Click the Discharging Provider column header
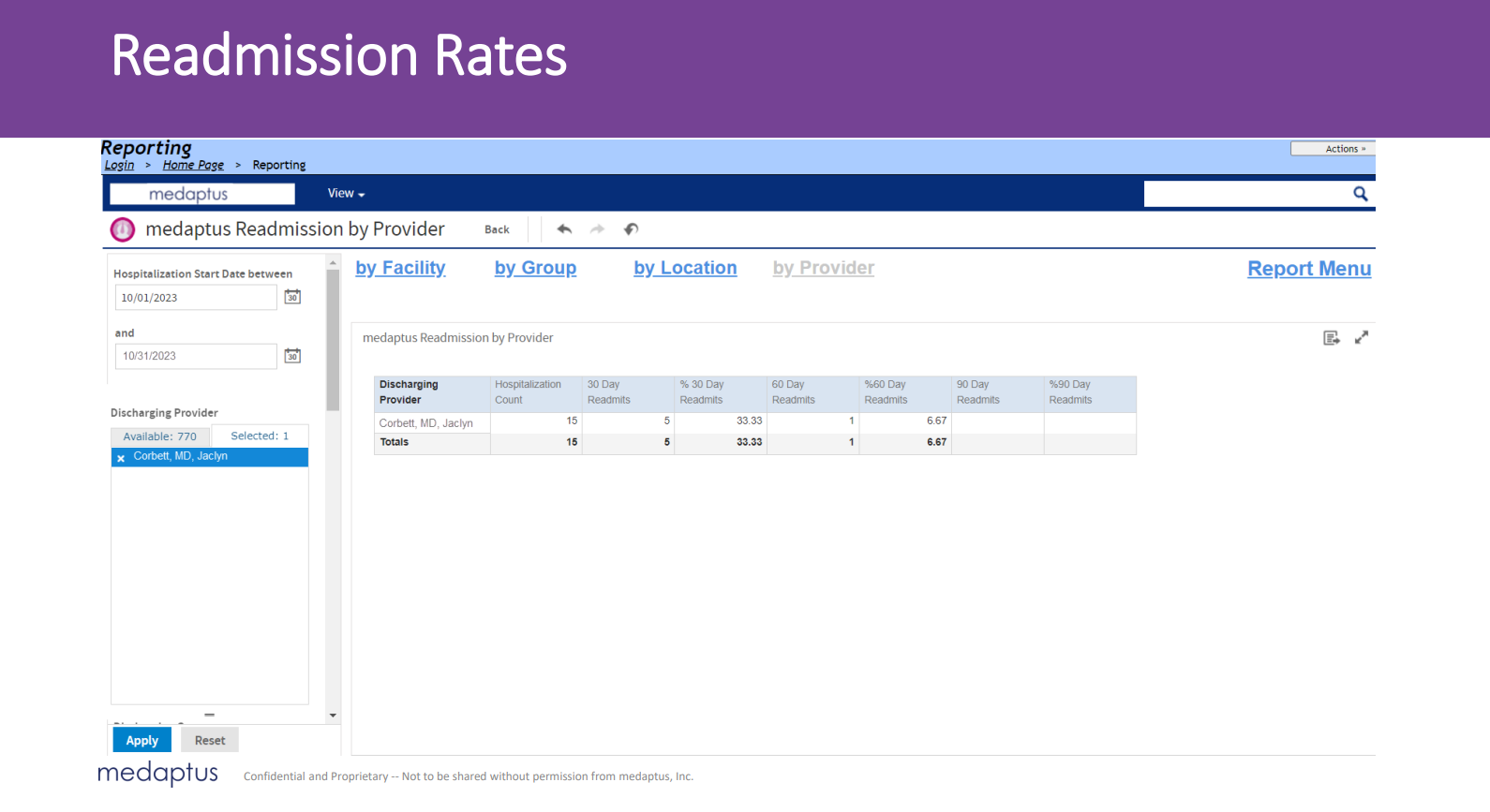 click(432, 392)
